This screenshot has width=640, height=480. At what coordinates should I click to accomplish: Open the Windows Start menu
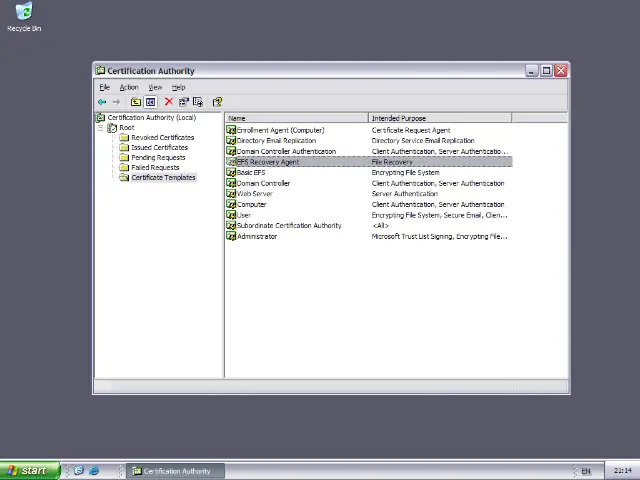pos(30,471)
